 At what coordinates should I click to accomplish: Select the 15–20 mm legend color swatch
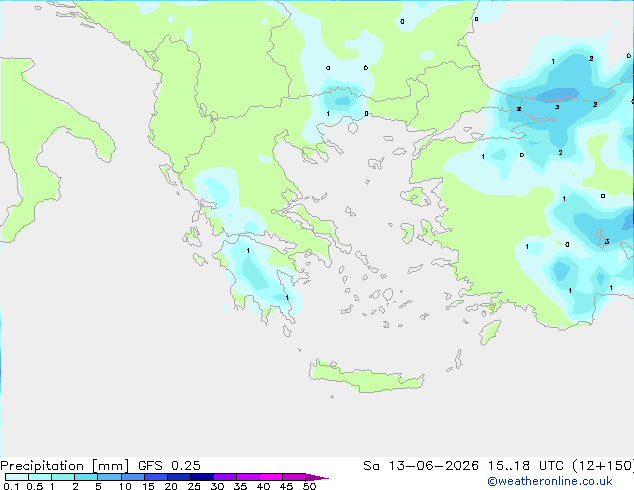pyautogui.click(x=155, y=477)
